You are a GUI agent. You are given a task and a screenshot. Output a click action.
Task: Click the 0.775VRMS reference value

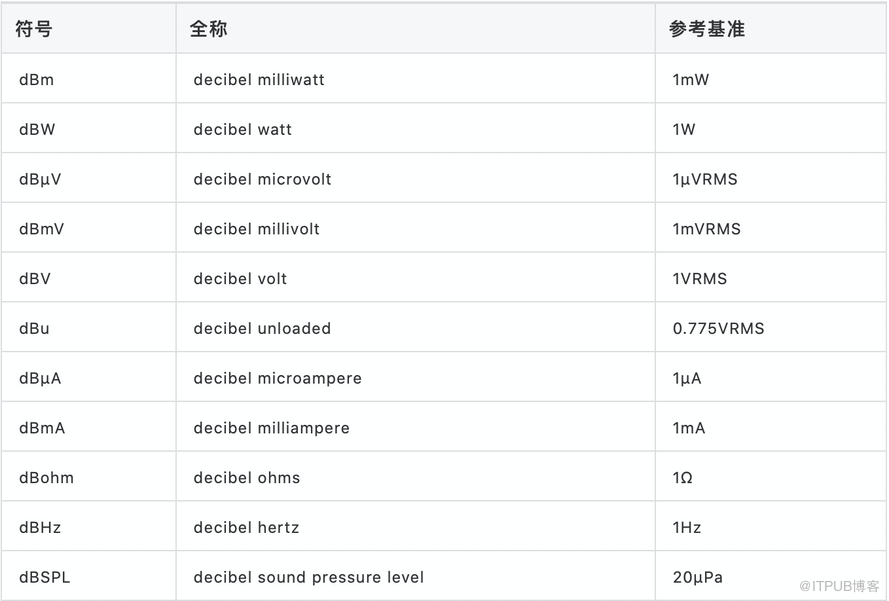(x=718, y=328)
